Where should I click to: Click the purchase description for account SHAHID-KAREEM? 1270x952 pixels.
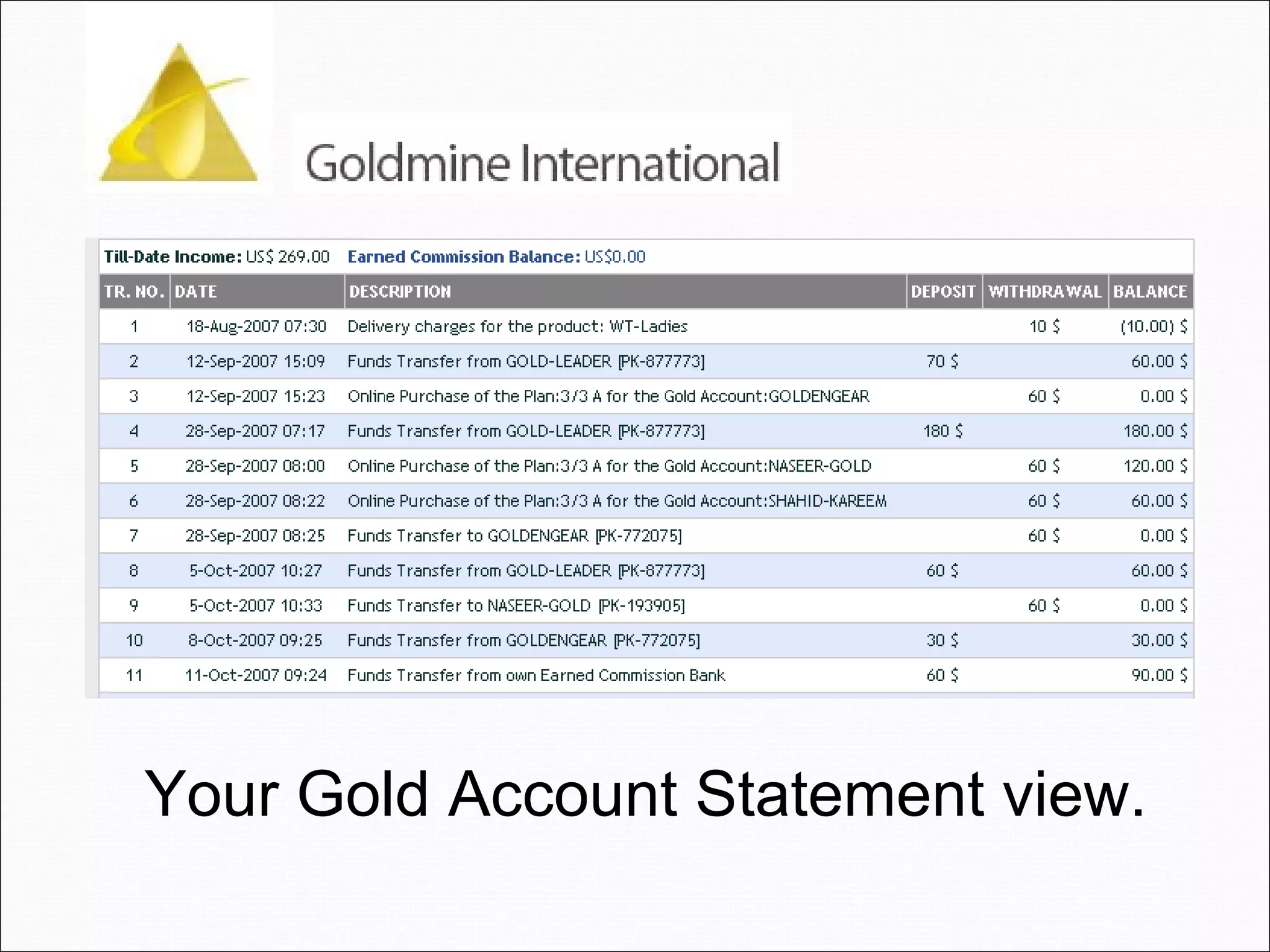[617, 501]
